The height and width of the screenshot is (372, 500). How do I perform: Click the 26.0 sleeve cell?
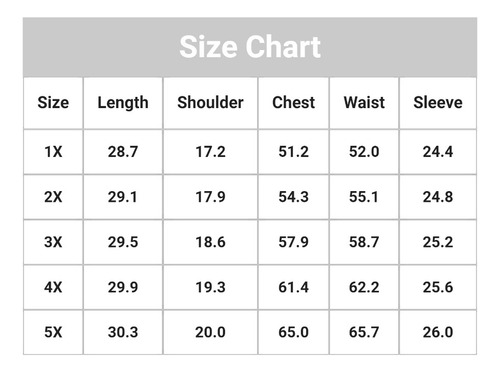pyautogui.click(x=438, y=332)
